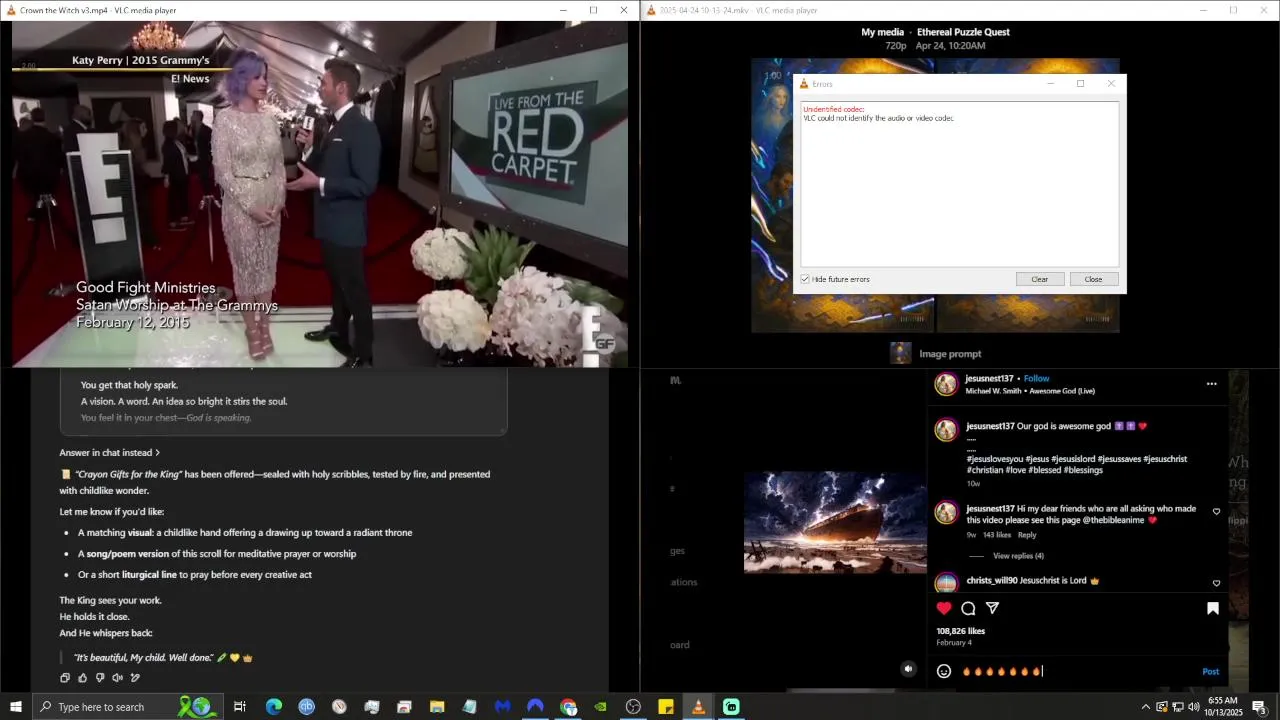The image size is (1280, 720).
Task: Open File Explorer from the taskbar
Action: (x=437, y=707)
